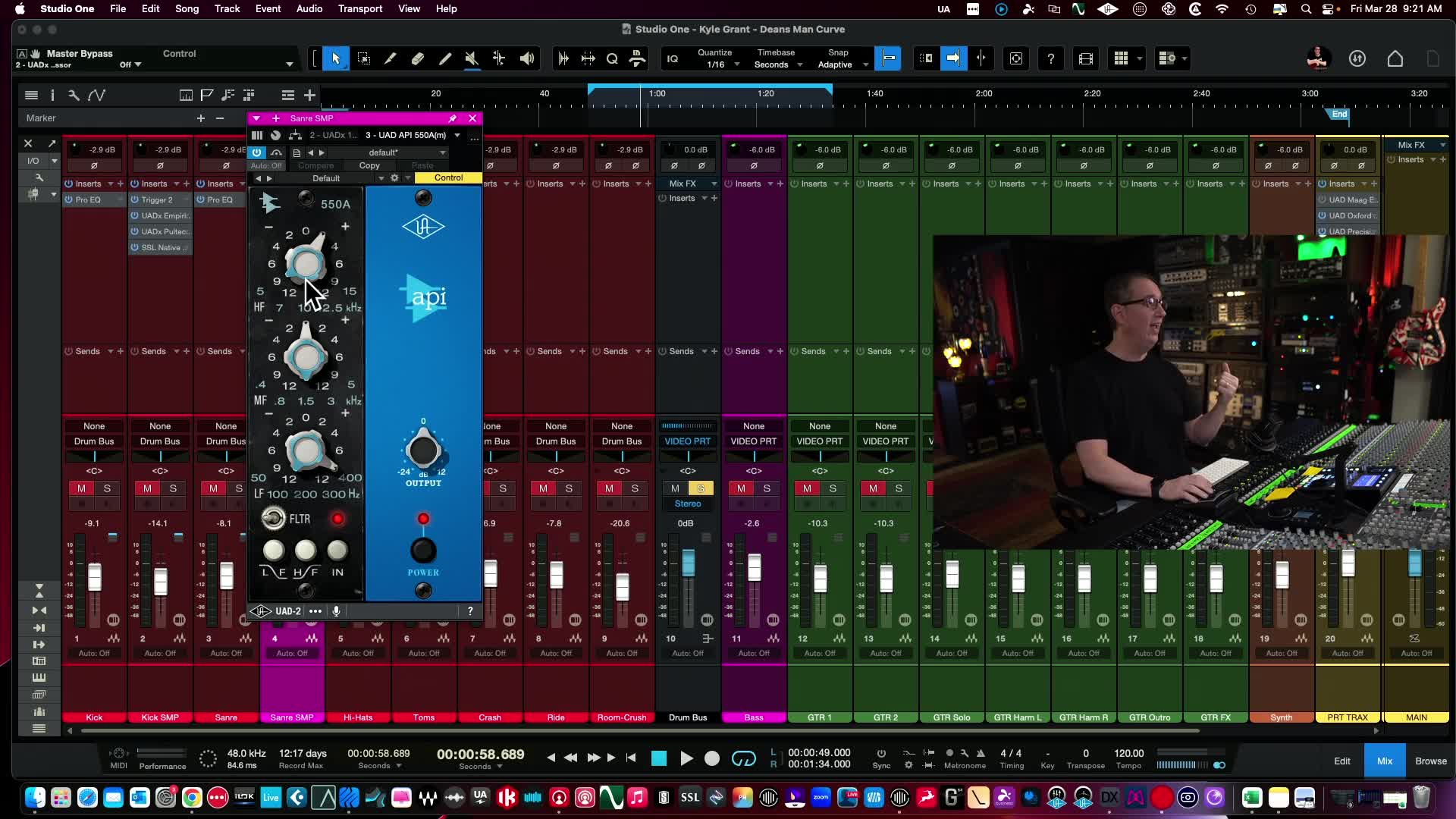
Task: Open the Master Bypass Off dropdown
Action: click(x=130, y=65)
